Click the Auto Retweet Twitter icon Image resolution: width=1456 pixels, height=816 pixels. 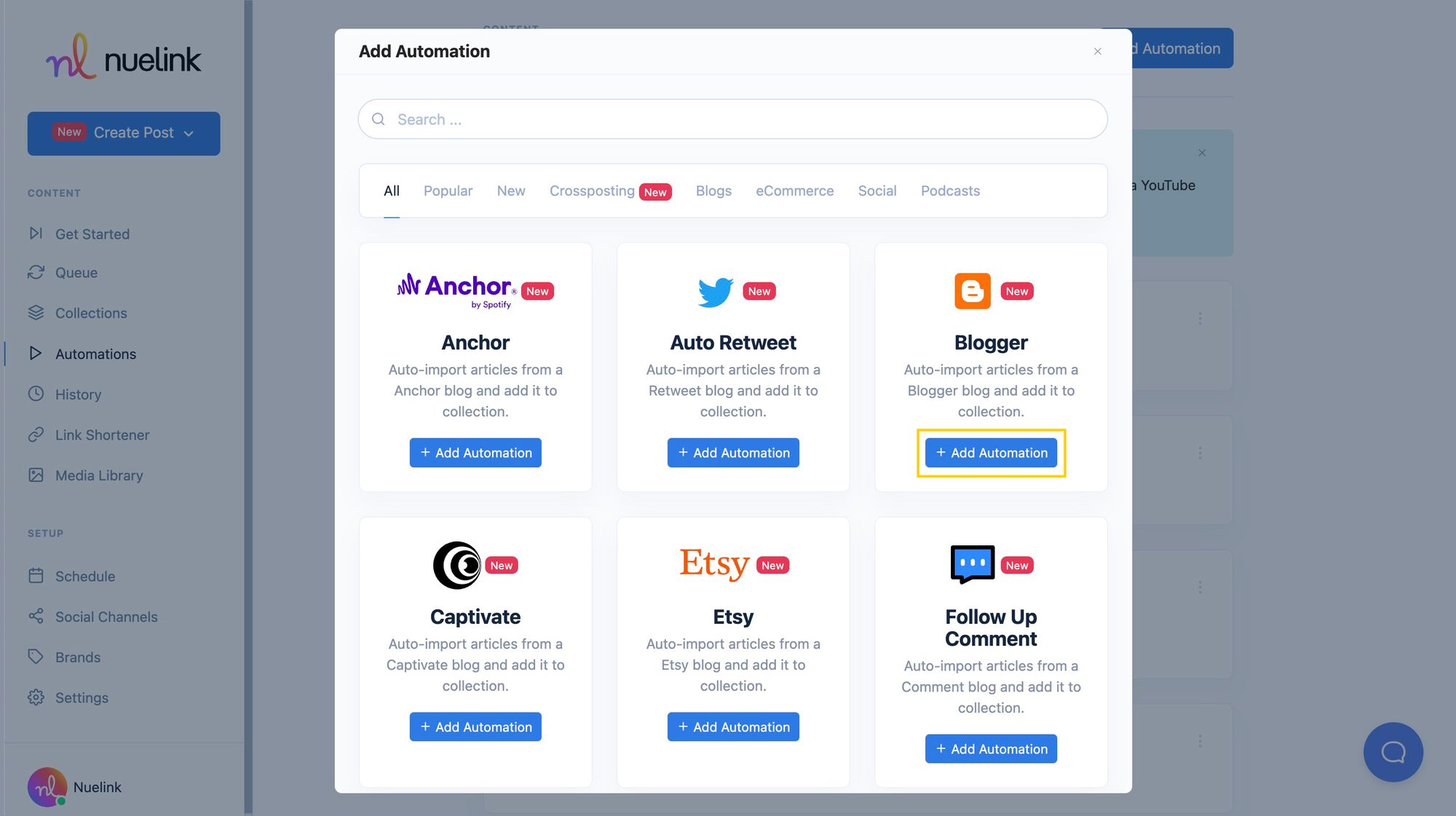coord(716,291)
